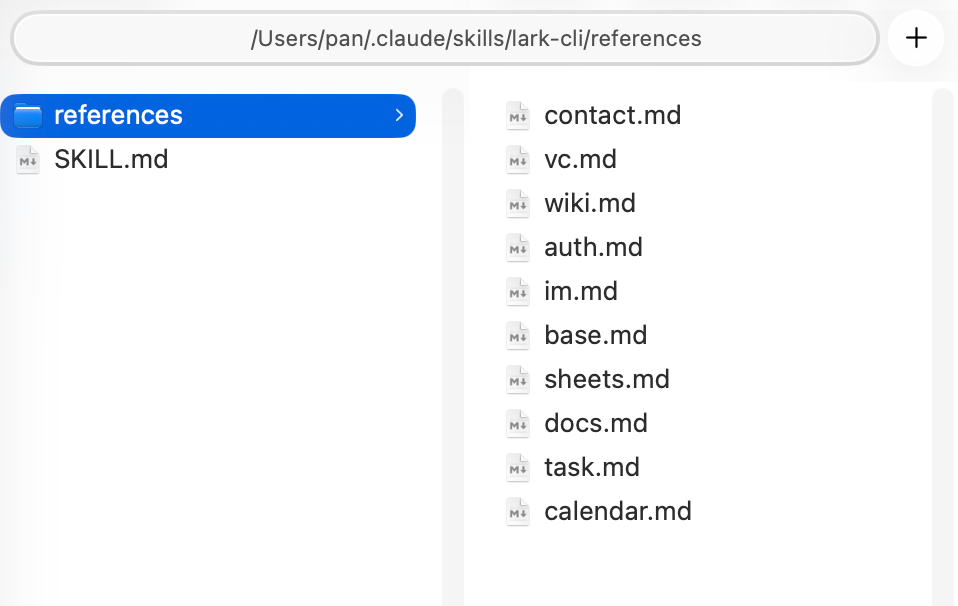Image resolution: width=958 pixels, height=606 pixels.
Task: Click the task.md markdown file icon
Action: pyautogui.click(x=518, y=468)
